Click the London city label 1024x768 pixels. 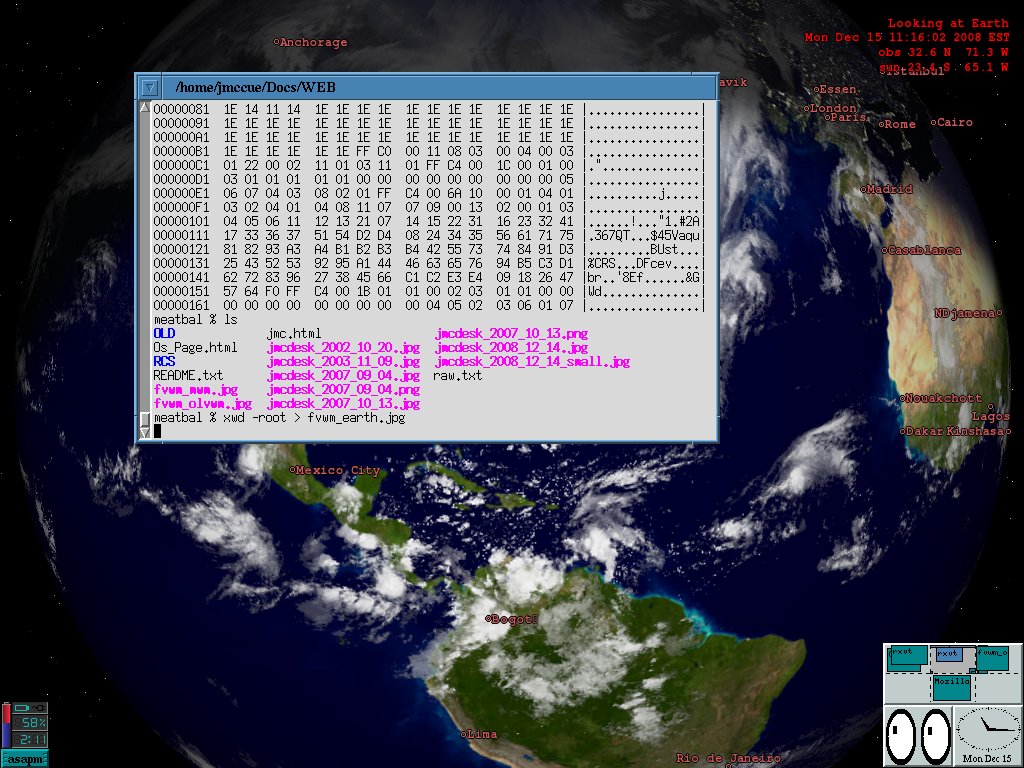[830, 108]
